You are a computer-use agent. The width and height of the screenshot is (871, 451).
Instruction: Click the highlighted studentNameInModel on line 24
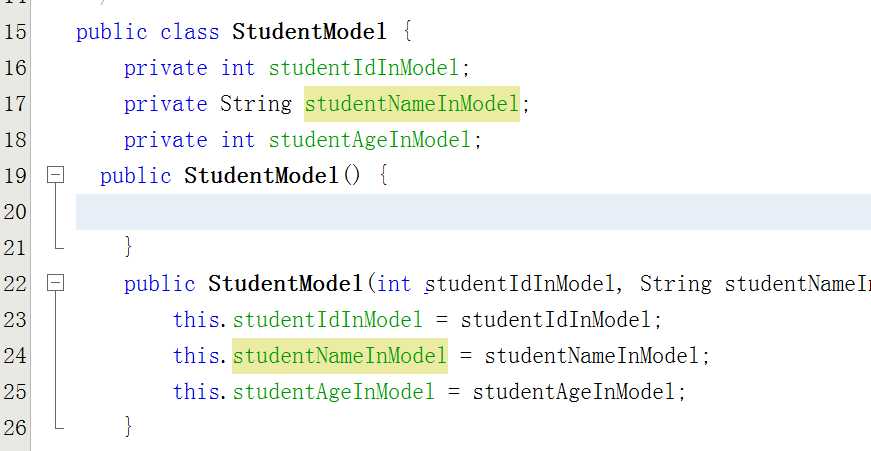[x=339, y=355]
